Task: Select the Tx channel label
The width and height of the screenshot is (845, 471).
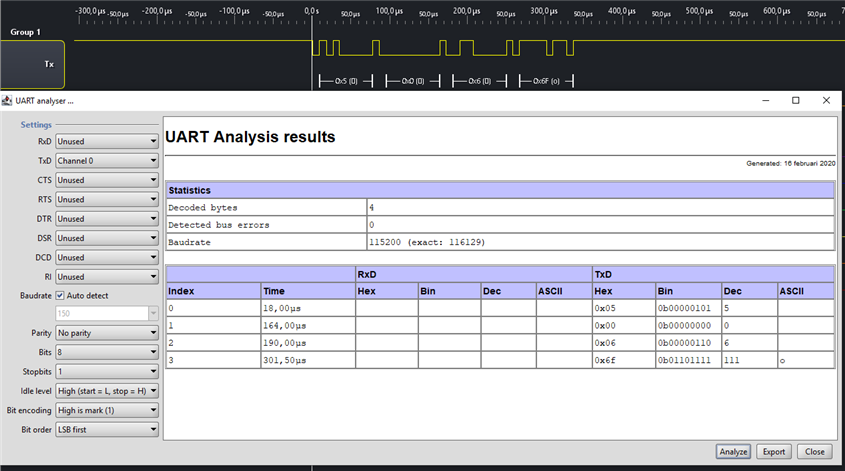Action: click(49, 64)
